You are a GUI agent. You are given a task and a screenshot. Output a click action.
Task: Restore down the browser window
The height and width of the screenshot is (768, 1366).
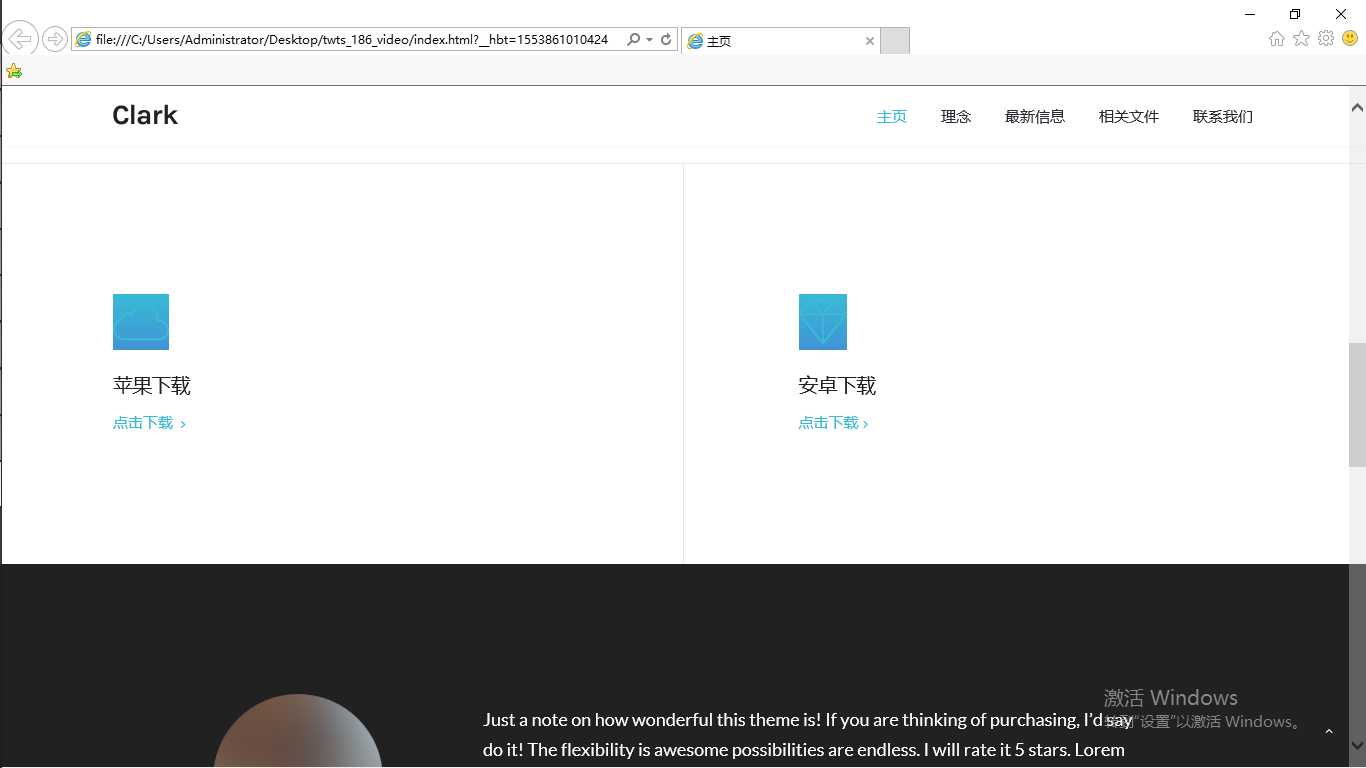[1295, 14]
